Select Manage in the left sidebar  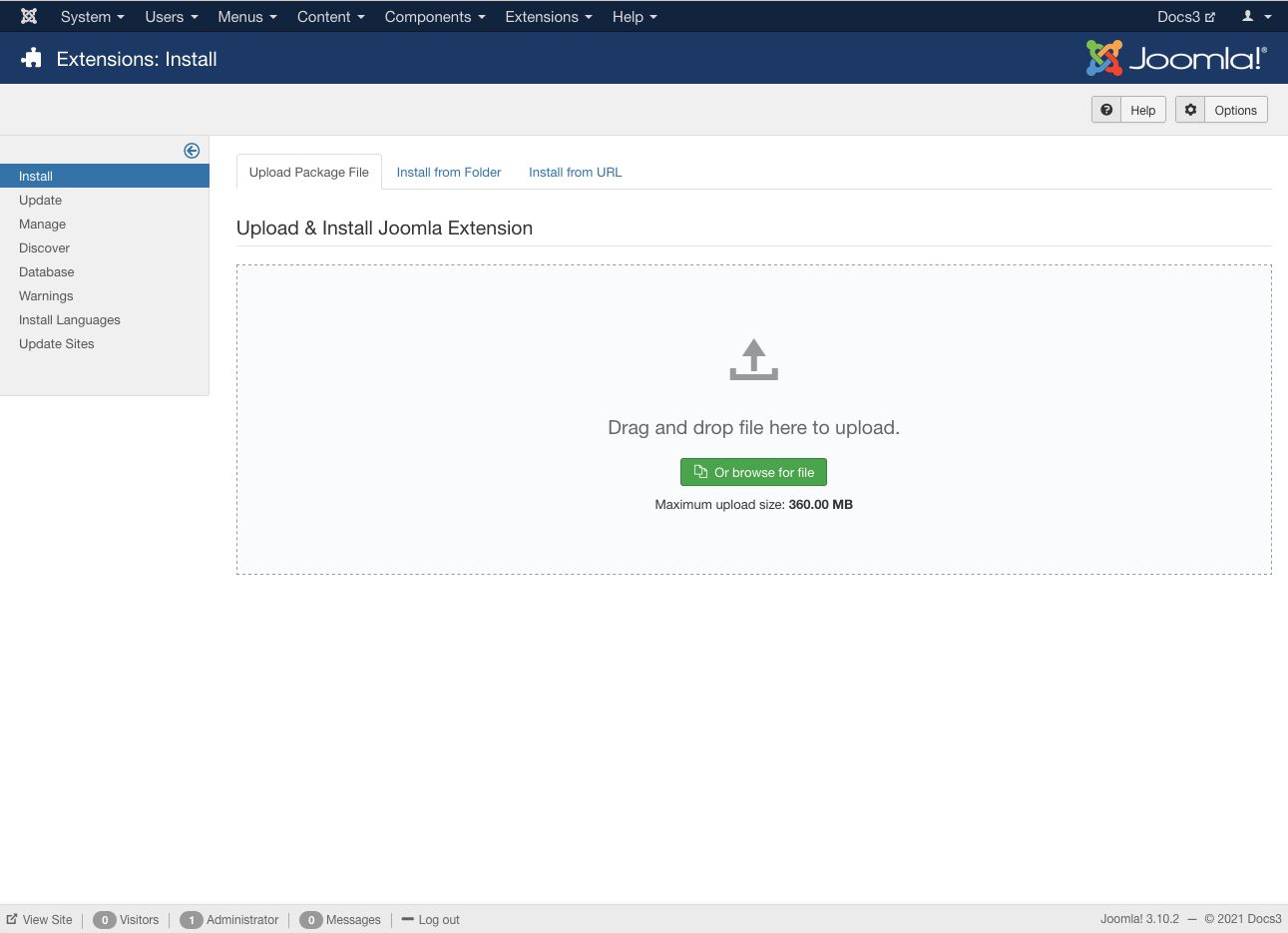tap(42, 224)
